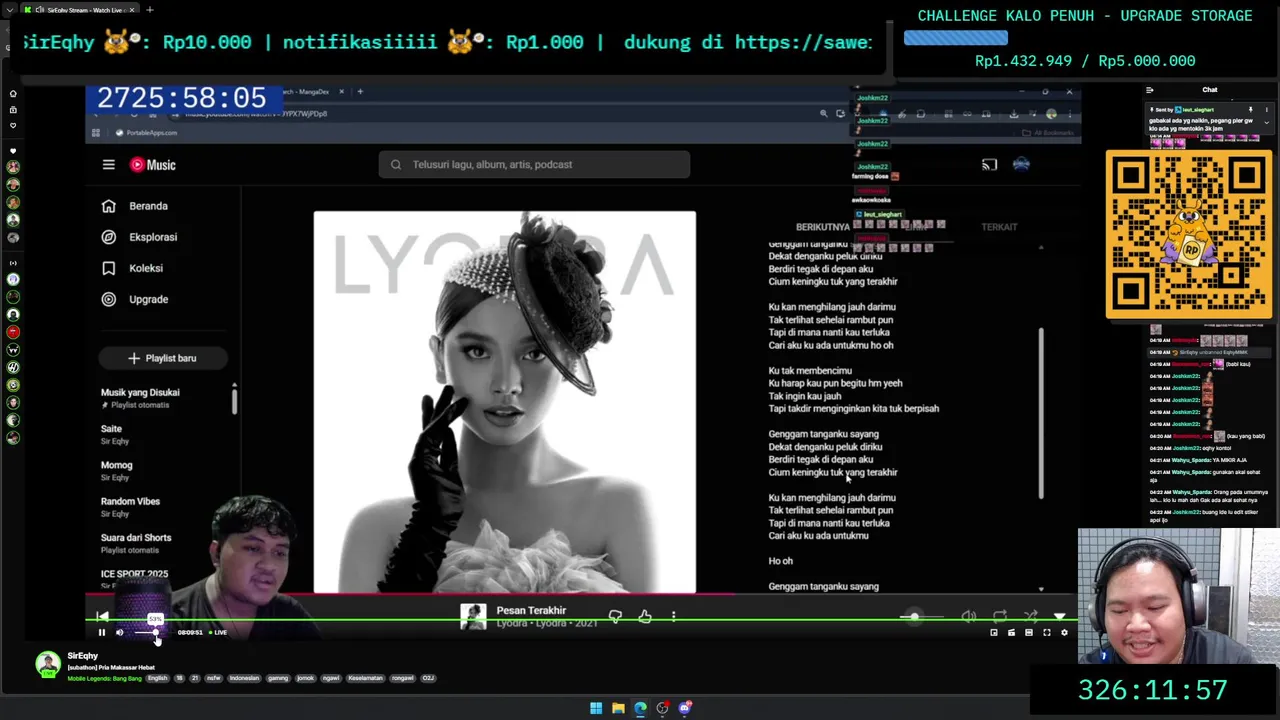Open Chrome three-dot menu in streamed browser
Viewport: 1280px width, 720px height.
tap(1069, 114)
